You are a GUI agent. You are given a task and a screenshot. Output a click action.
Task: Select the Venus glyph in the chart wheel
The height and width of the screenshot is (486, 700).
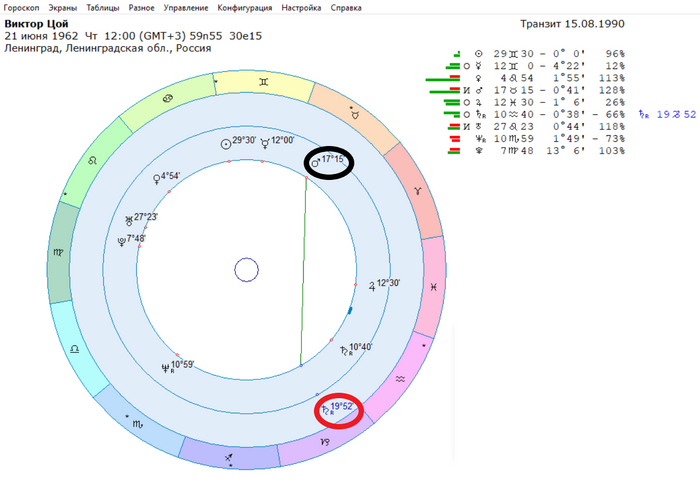[x=157, y=179]
